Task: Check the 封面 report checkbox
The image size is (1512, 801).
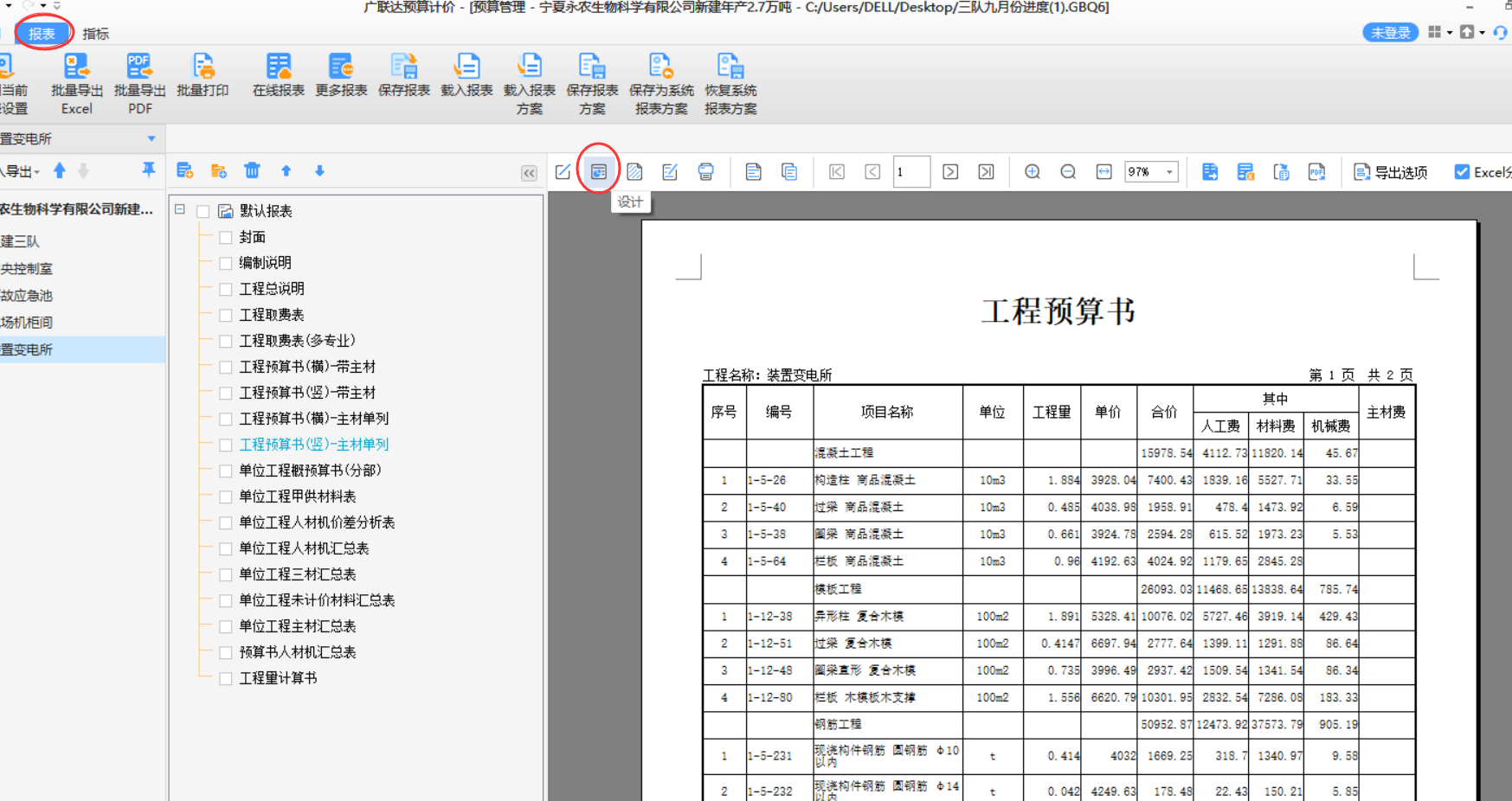Action: coord(226,237)
